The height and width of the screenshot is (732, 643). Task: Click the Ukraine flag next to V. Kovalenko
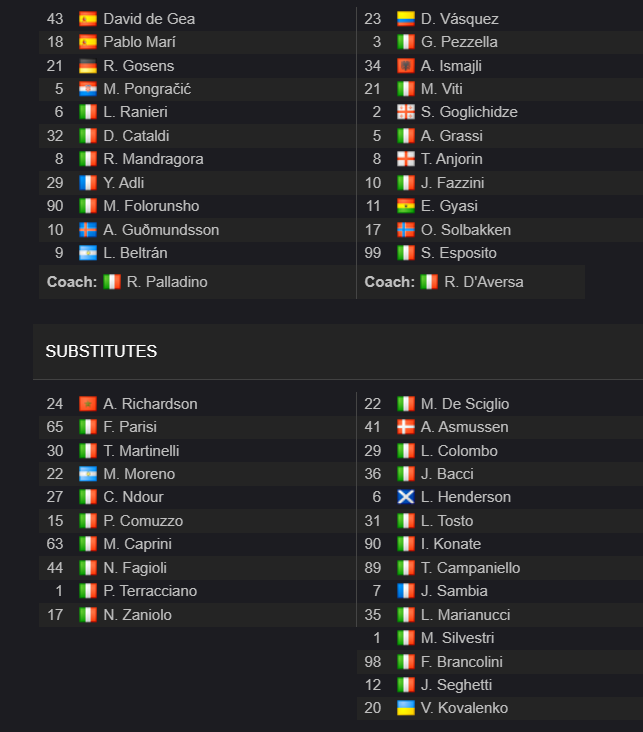coord(406,708)
